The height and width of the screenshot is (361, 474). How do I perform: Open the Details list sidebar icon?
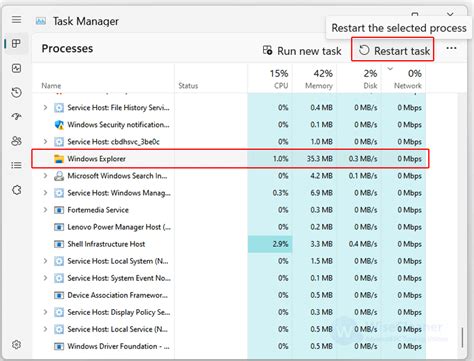(x=16, y=165)
